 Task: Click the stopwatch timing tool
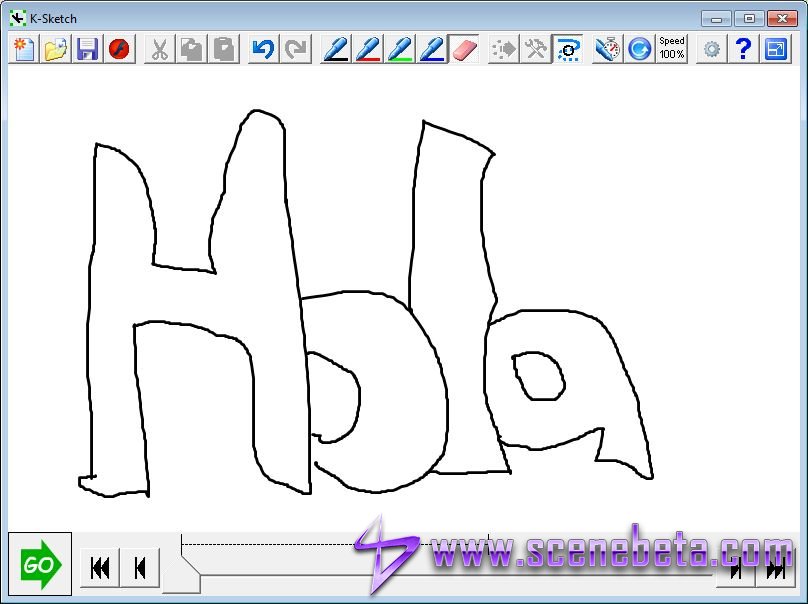pyautogui.click(x=607, y=48)
